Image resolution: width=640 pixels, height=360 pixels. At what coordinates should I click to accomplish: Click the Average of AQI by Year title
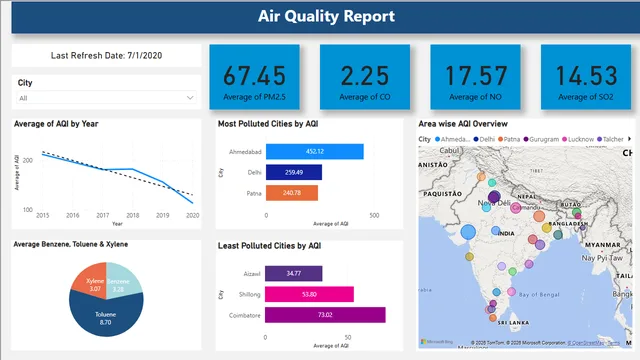pyautogui.click(x=56, y=124)
